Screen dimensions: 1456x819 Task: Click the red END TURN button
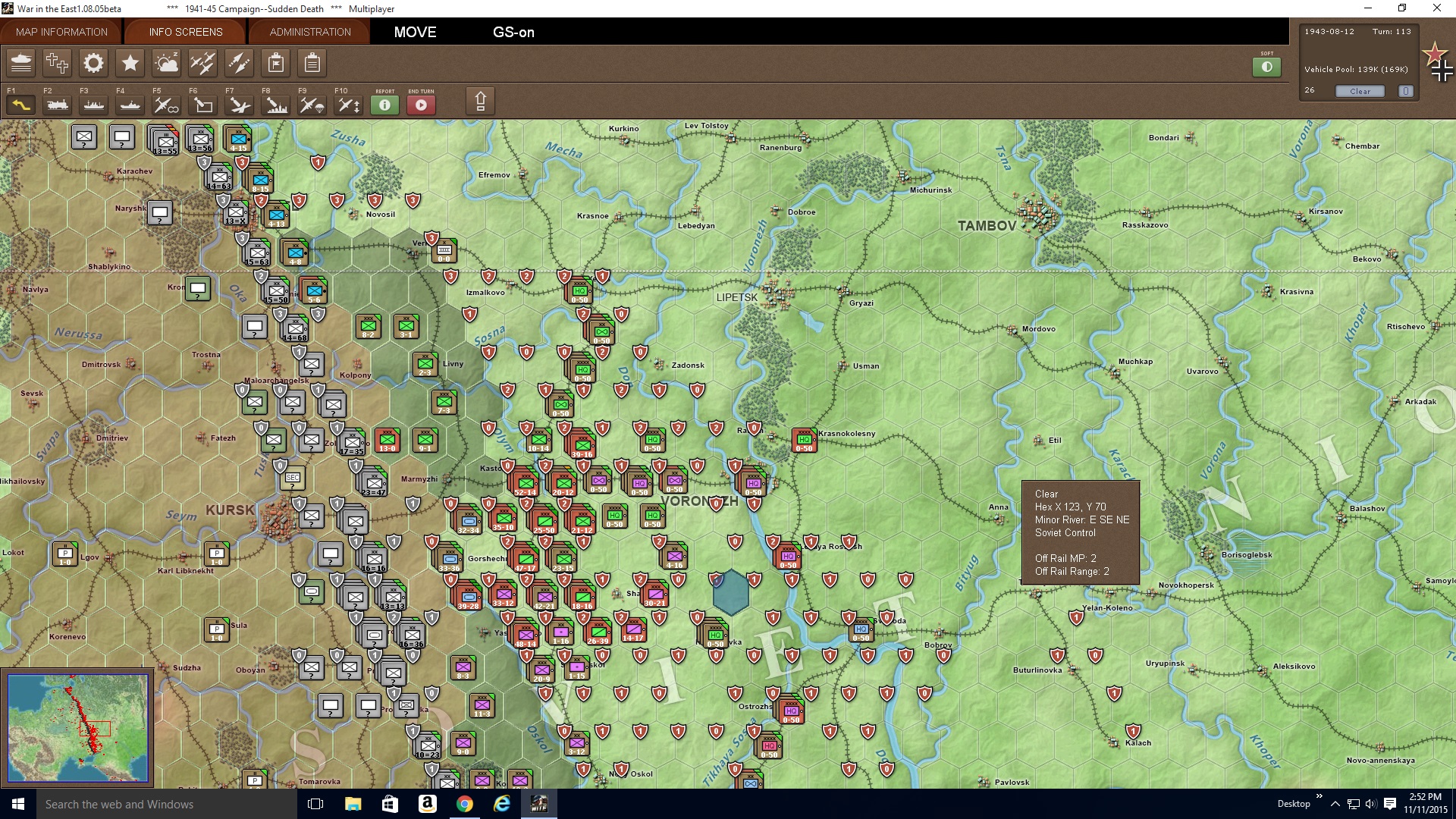pos(422,105)
